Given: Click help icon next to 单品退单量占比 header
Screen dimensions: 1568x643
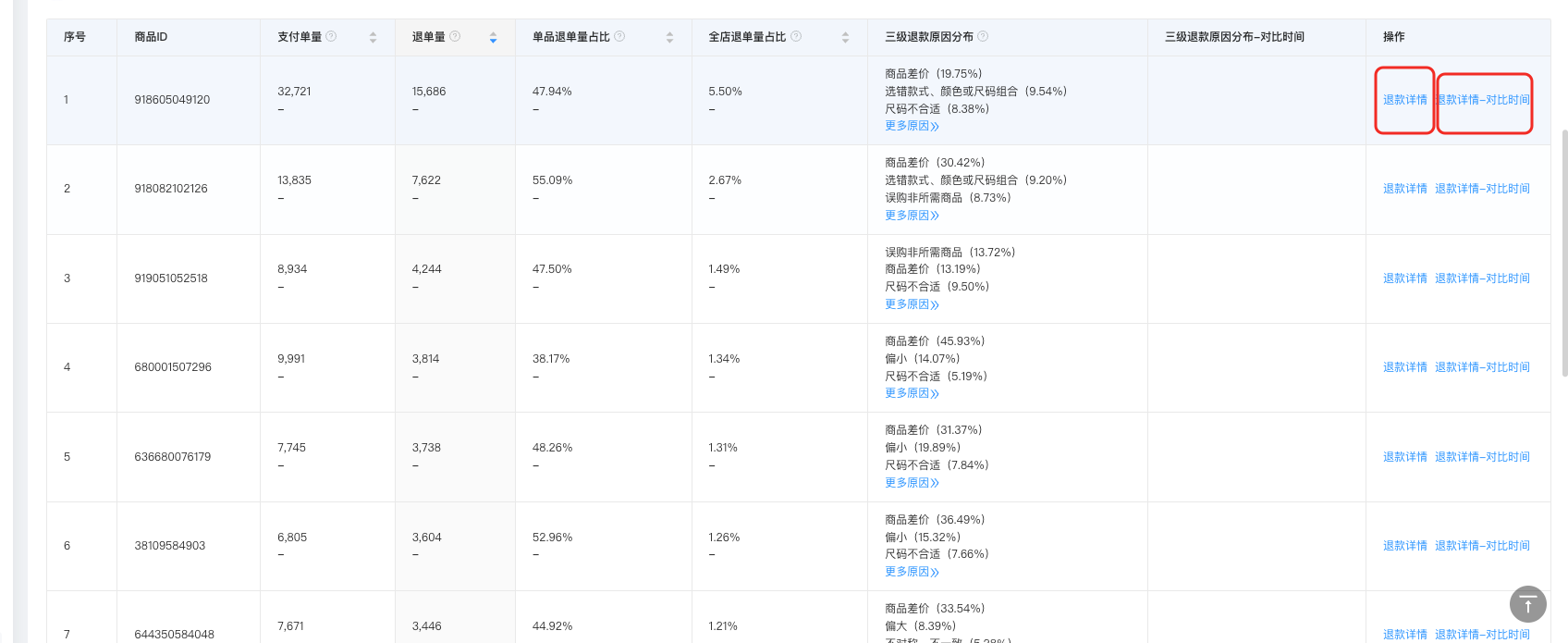Looking at the screenshot, I should [x=619, y=37].
